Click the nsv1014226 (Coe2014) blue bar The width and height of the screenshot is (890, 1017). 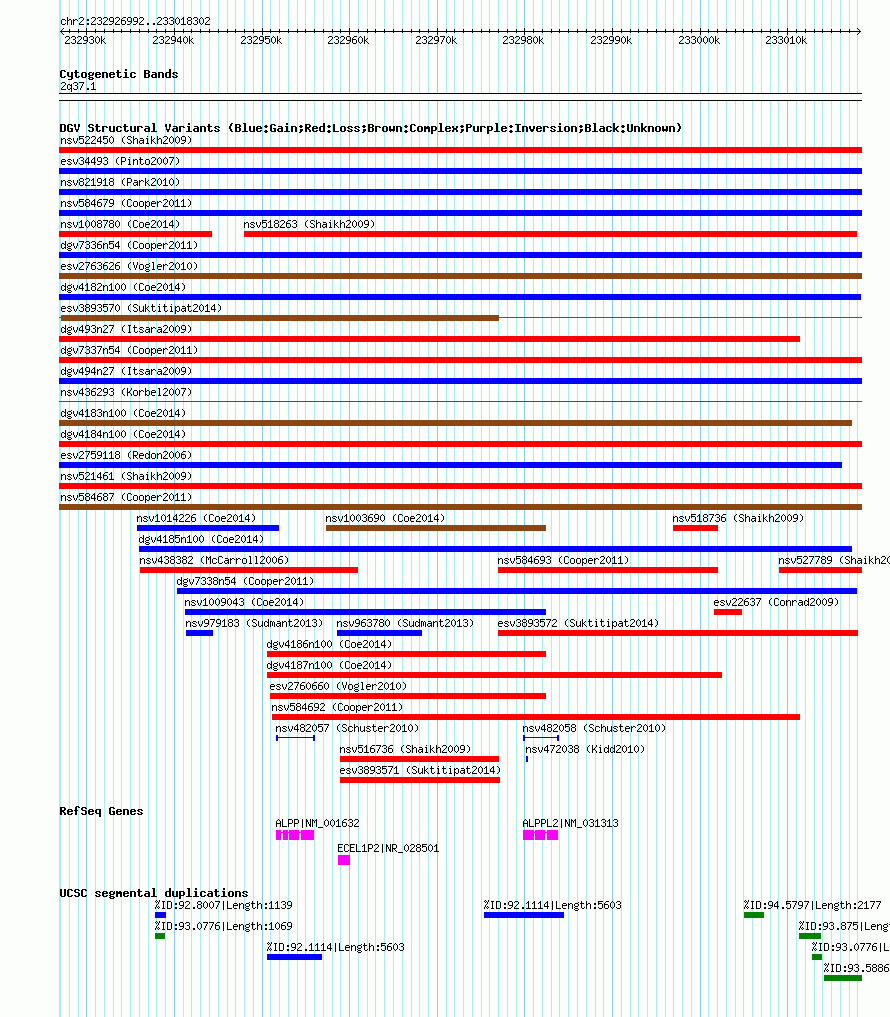point(208,528)
